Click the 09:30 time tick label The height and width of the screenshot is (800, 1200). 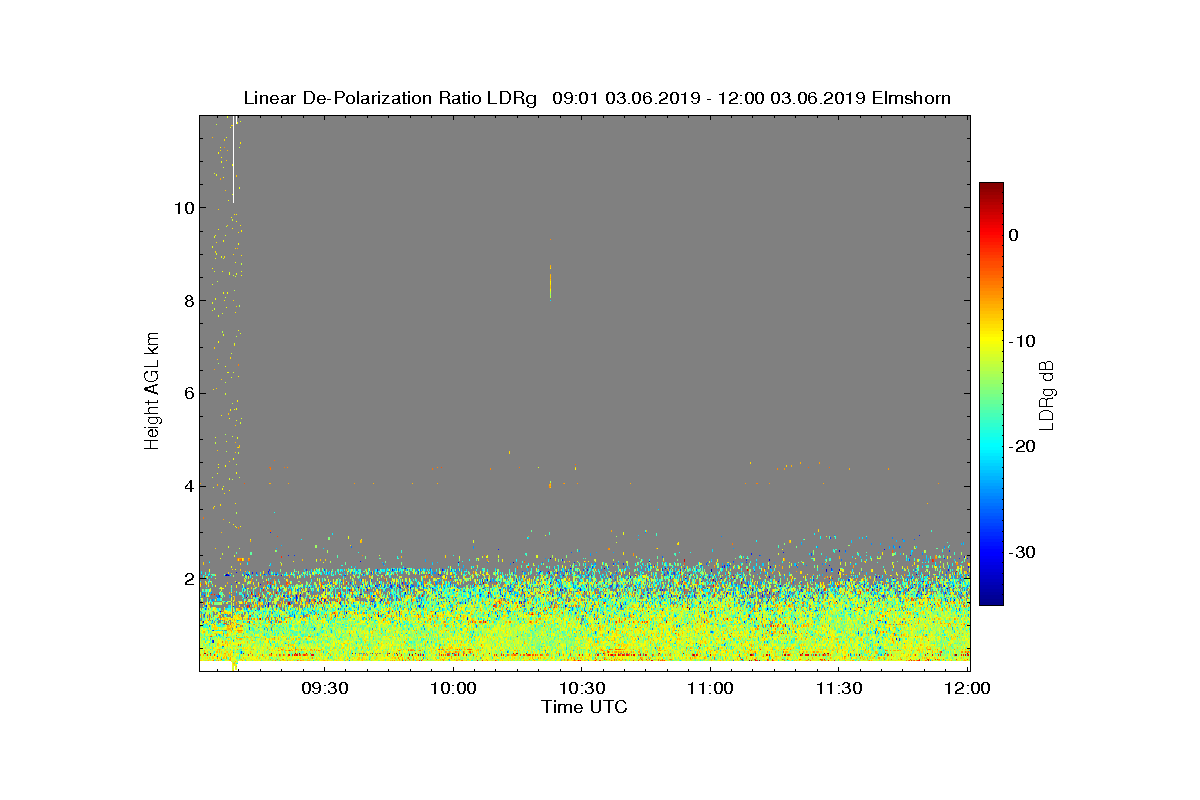pos(325,689)
